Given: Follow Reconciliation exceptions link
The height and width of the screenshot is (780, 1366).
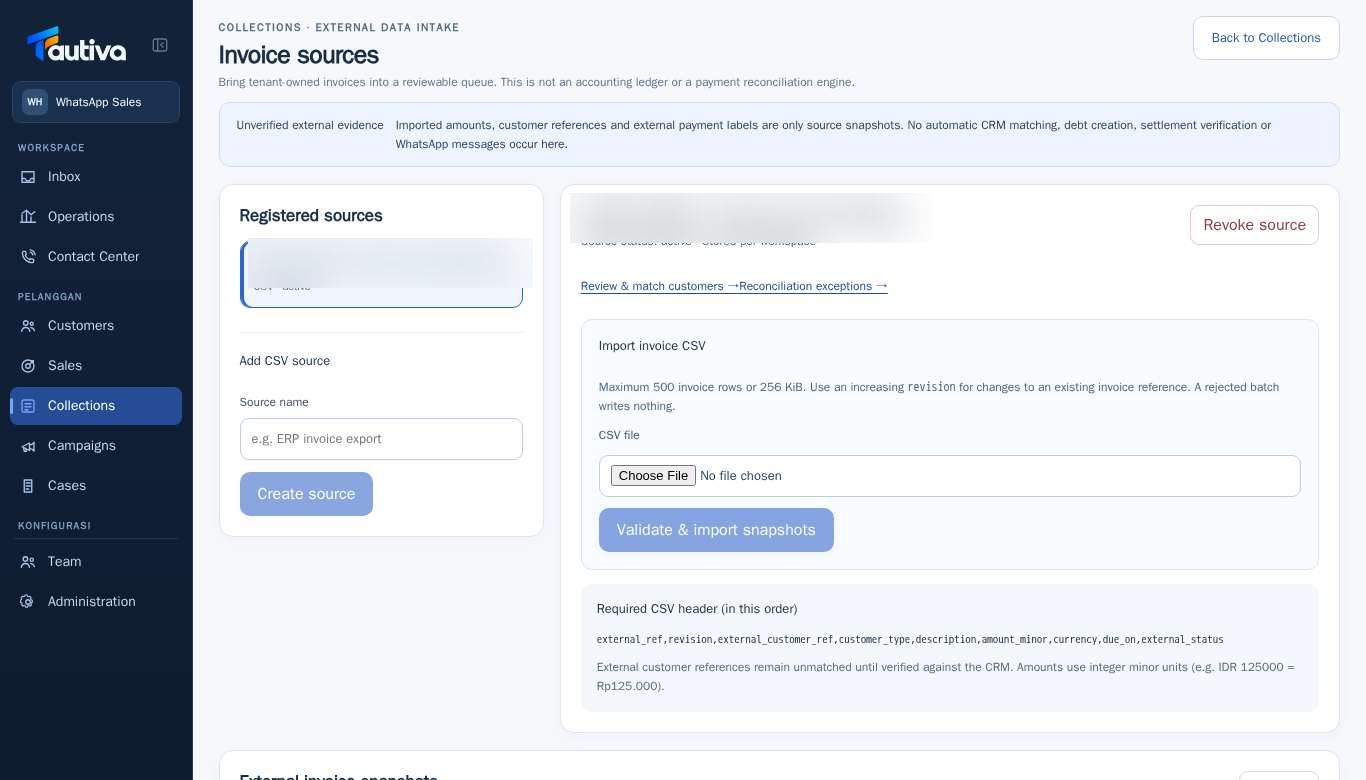Looking at the screenshot, I should pyautogui.click(x=813, y=286).
